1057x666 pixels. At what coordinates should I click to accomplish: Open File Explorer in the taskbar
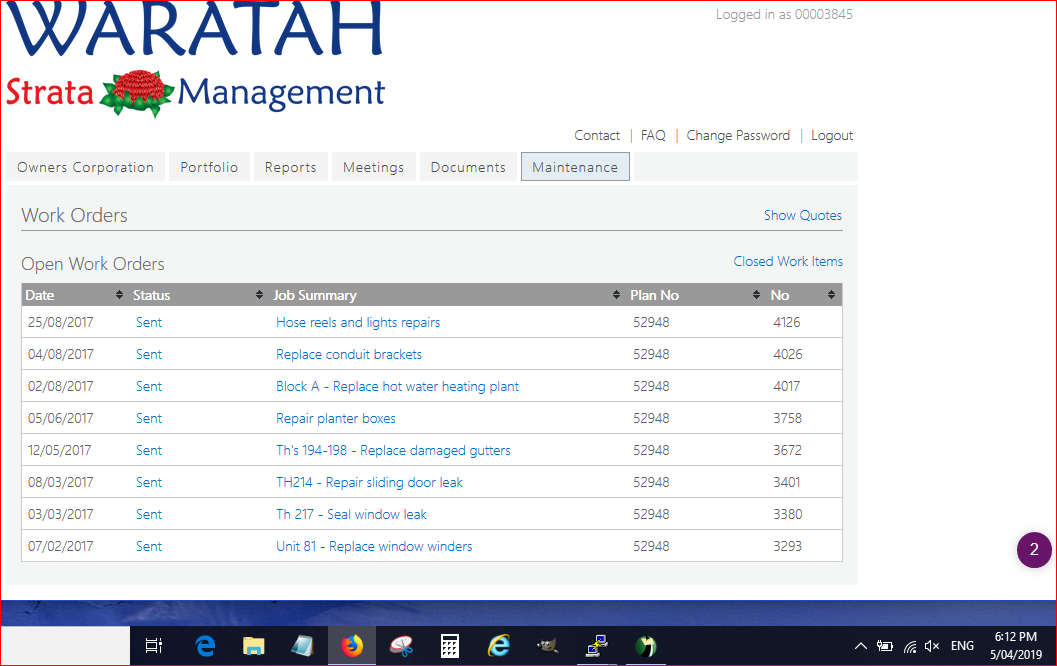(253, 646)
